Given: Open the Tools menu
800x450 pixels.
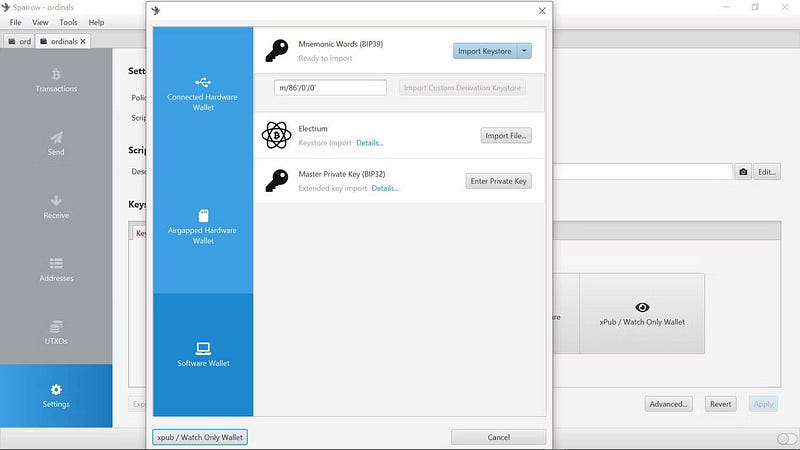Looking at the screenshot, I should pyautogui.click(x=68, y=22).
